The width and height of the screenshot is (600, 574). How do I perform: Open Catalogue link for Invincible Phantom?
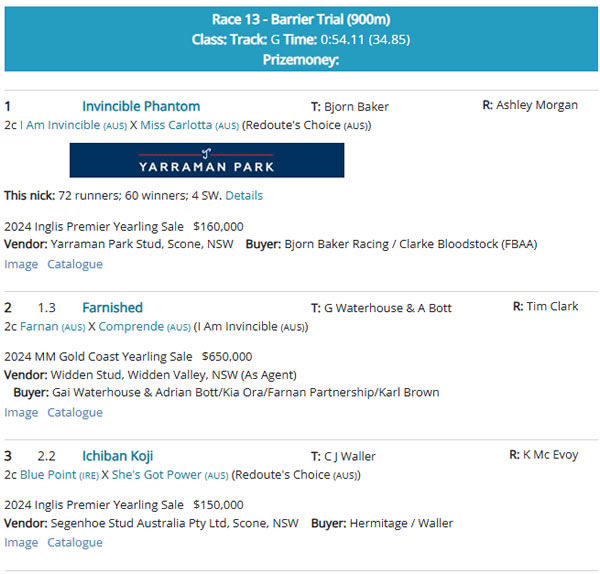tap(75, 264)
